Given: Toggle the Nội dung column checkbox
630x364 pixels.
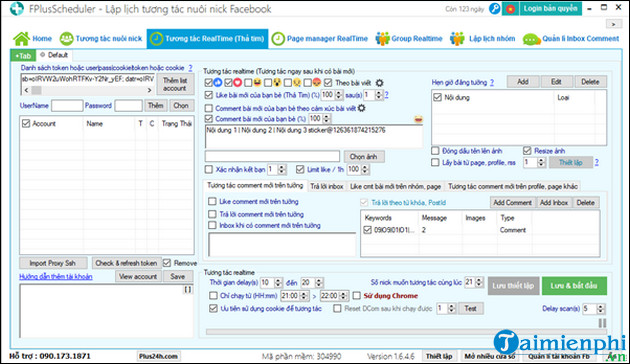Looking at the screenshot, I should pyautogui.click(x=438, y=97).
